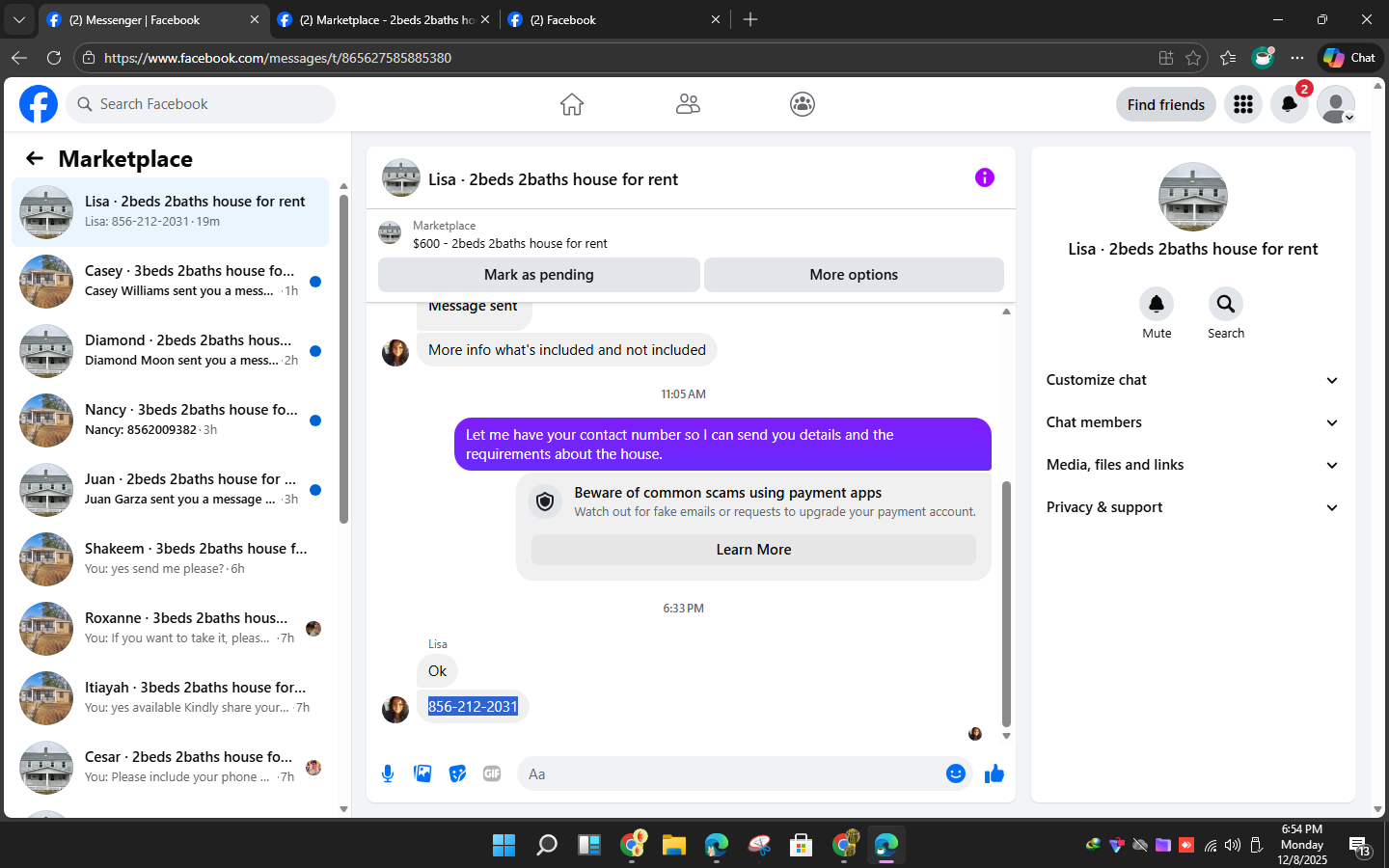This screenshot has width=1389, height=868.
Task: Open Casey 3beds 2baths house conversation
Action: click(170, 281)
